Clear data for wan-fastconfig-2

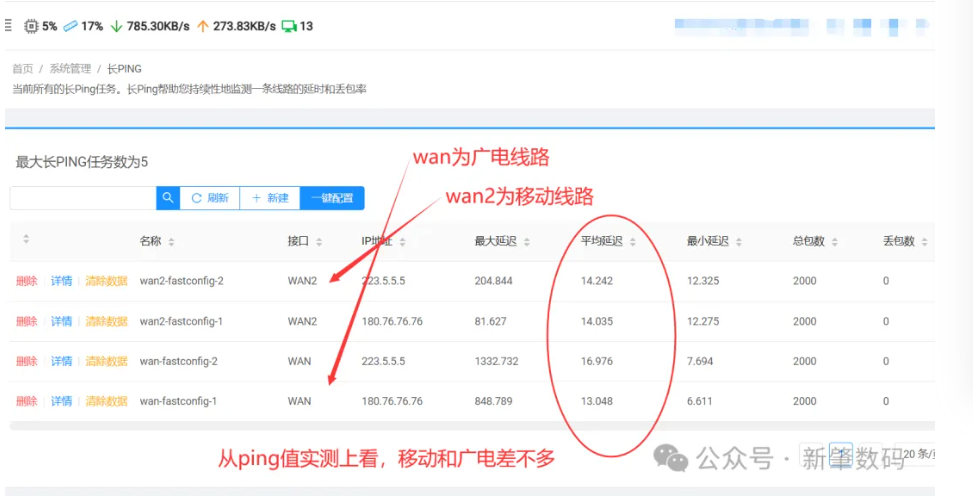[106, 361]
